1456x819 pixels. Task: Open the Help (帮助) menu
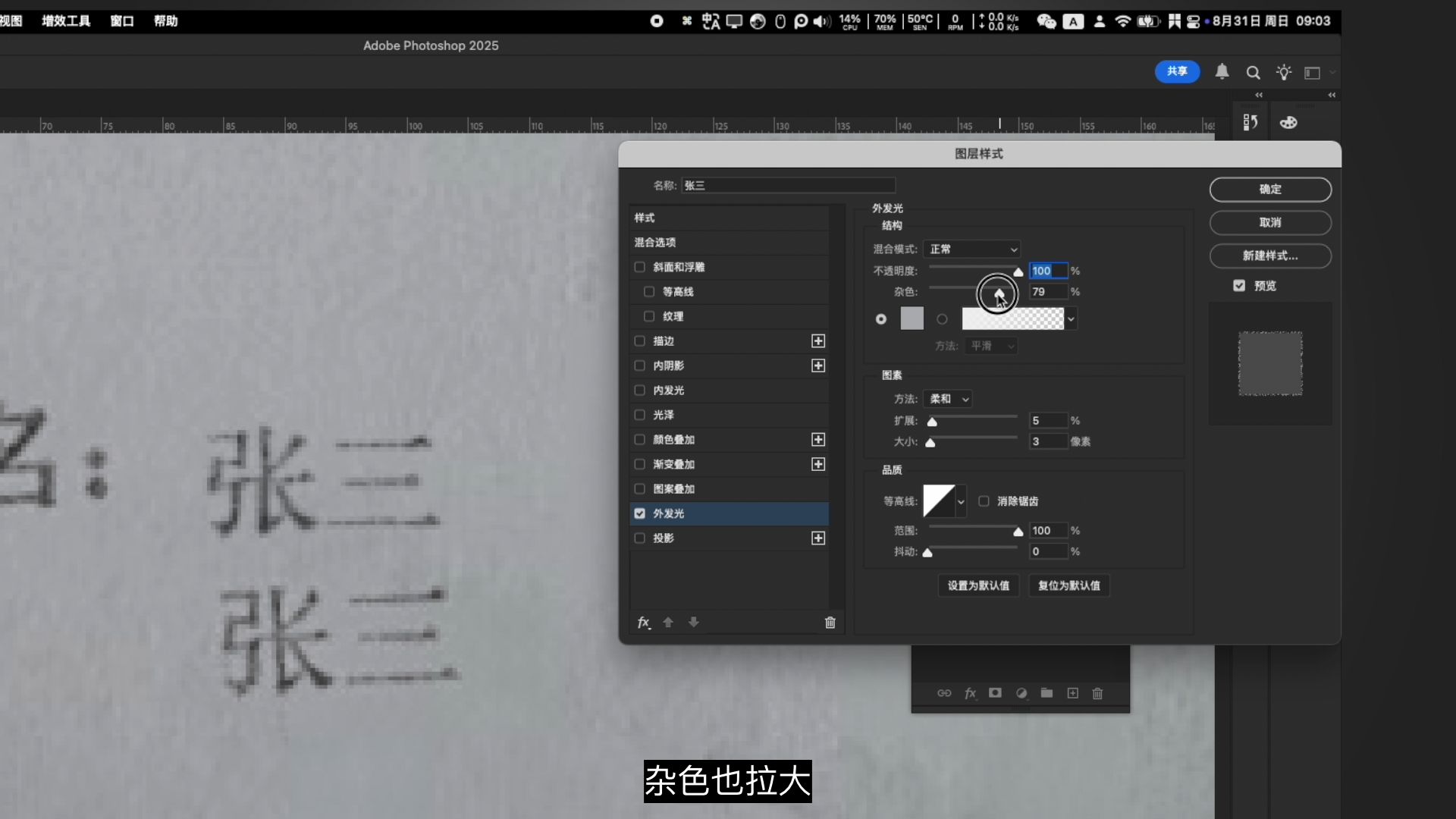(165, 21)
